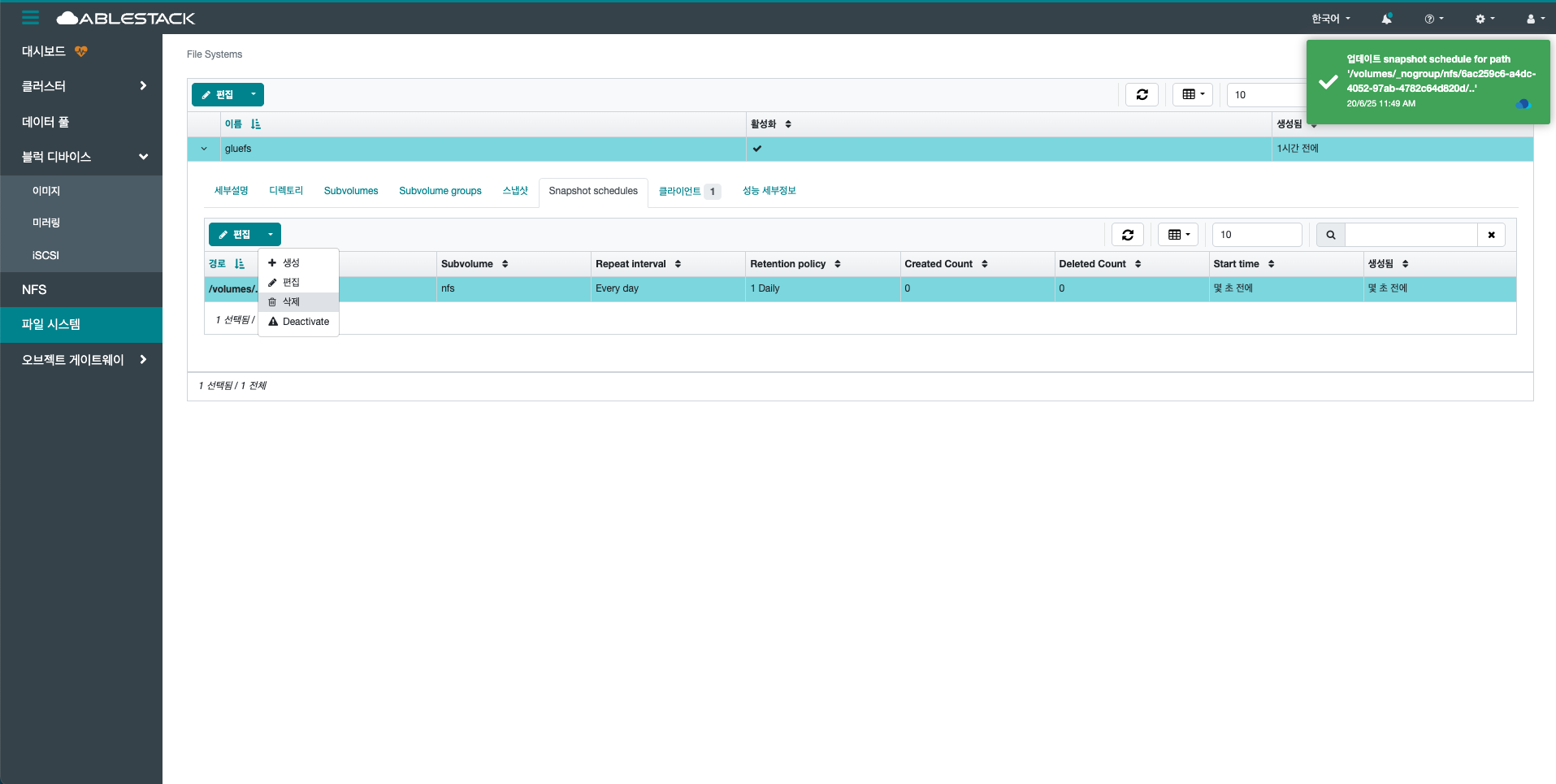The width and height of the screenshot is (1556, 784).
Task: Refresh the snapshot schedules table
Action: coord(1127,235)
